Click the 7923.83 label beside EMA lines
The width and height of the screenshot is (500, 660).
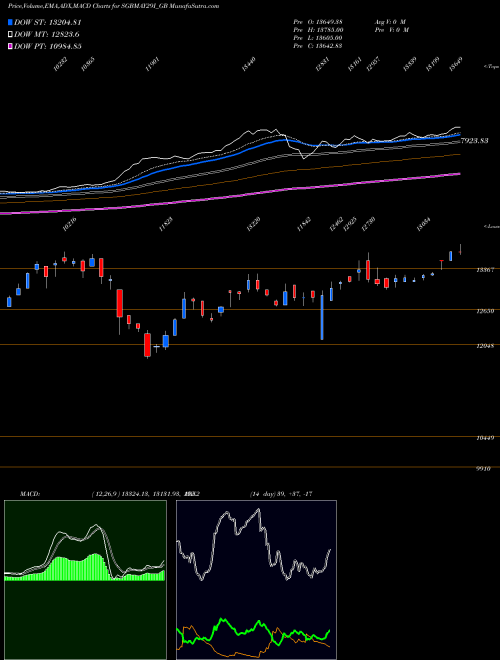[475, 141]
